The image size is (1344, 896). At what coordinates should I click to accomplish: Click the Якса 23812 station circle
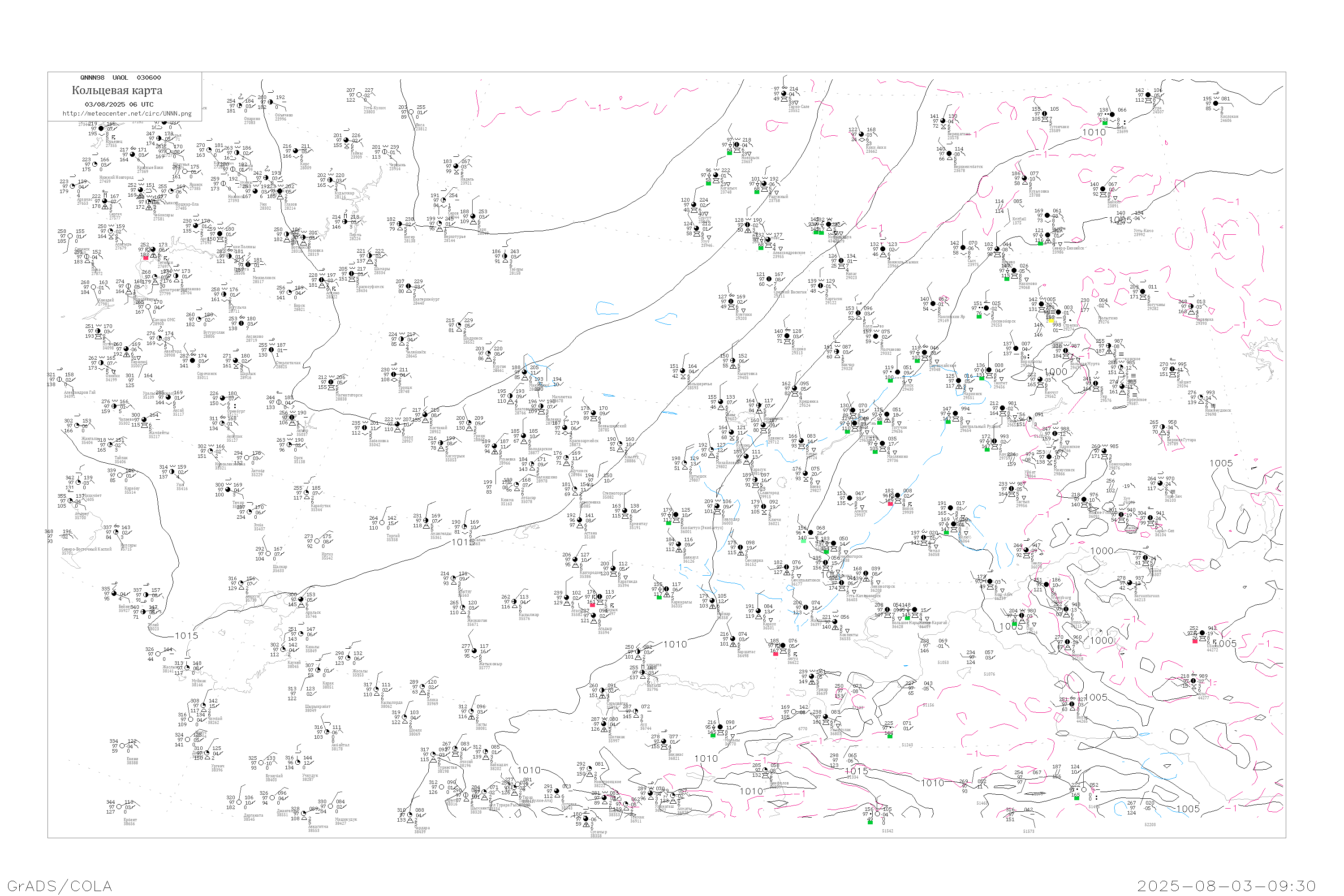click(411, 112)
